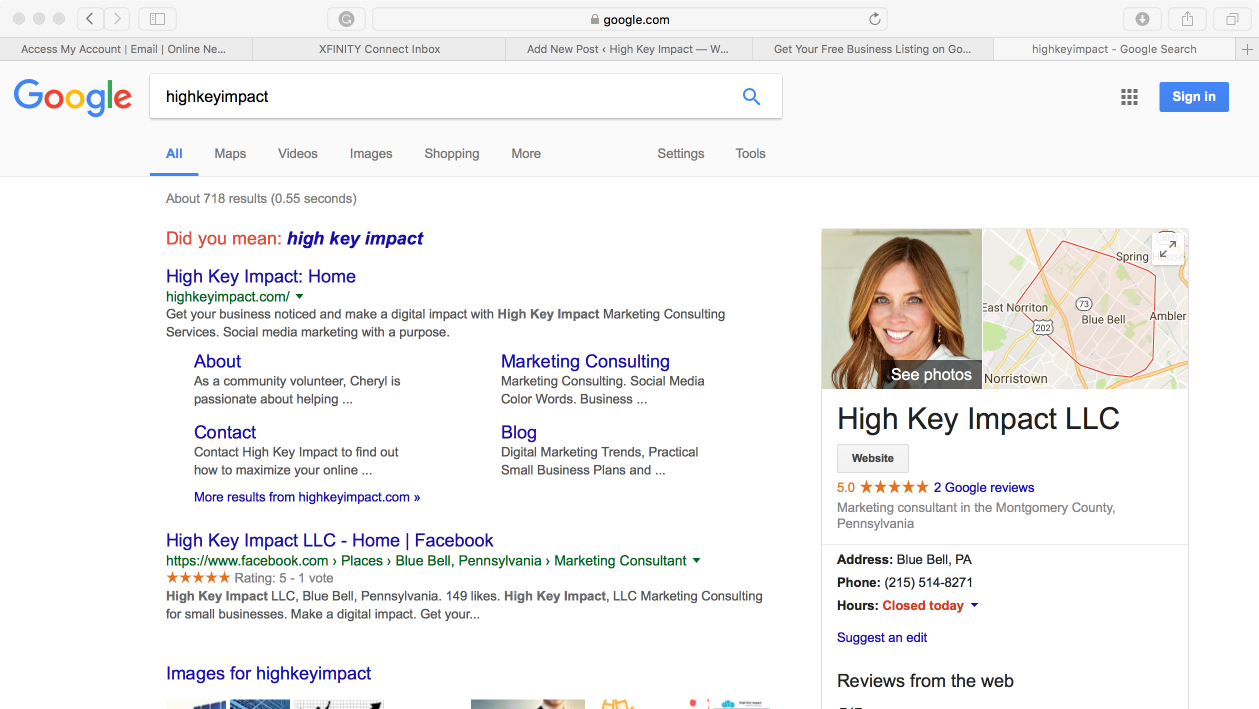1259x709 pixels.
Task: Click the Sign in button
Action: coord(1194,97)
